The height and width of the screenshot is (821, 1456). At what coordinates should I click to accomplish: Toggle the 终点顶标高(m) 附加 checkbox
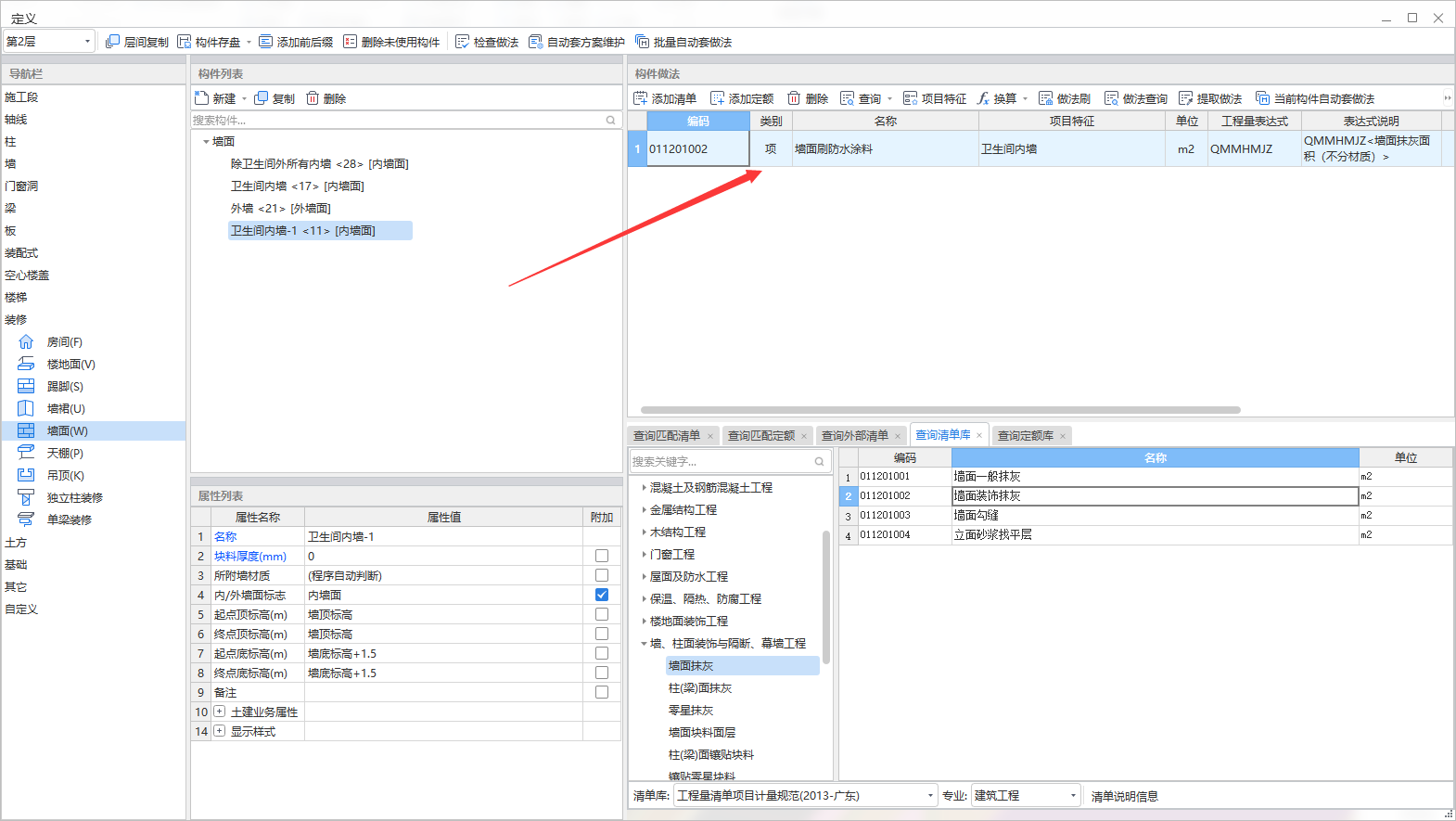(602, 634)
